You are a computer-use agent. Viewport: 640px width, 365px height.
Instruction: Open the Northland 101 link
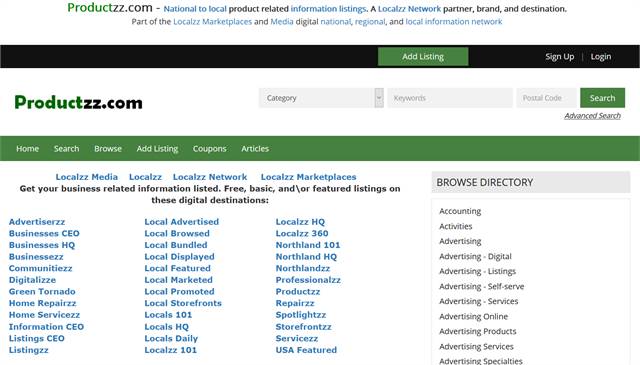[308, 245]
